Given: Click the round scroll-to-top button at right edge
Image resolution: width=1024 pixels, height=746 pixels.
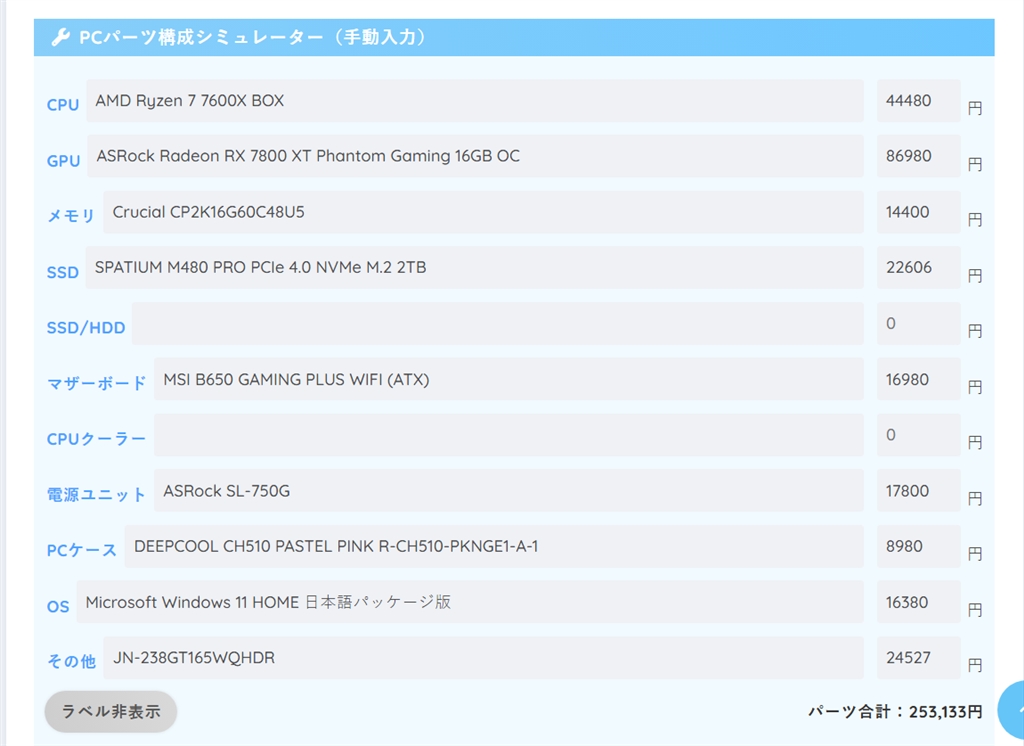Looking at the screenshot, I should (x=1011, y=712).
